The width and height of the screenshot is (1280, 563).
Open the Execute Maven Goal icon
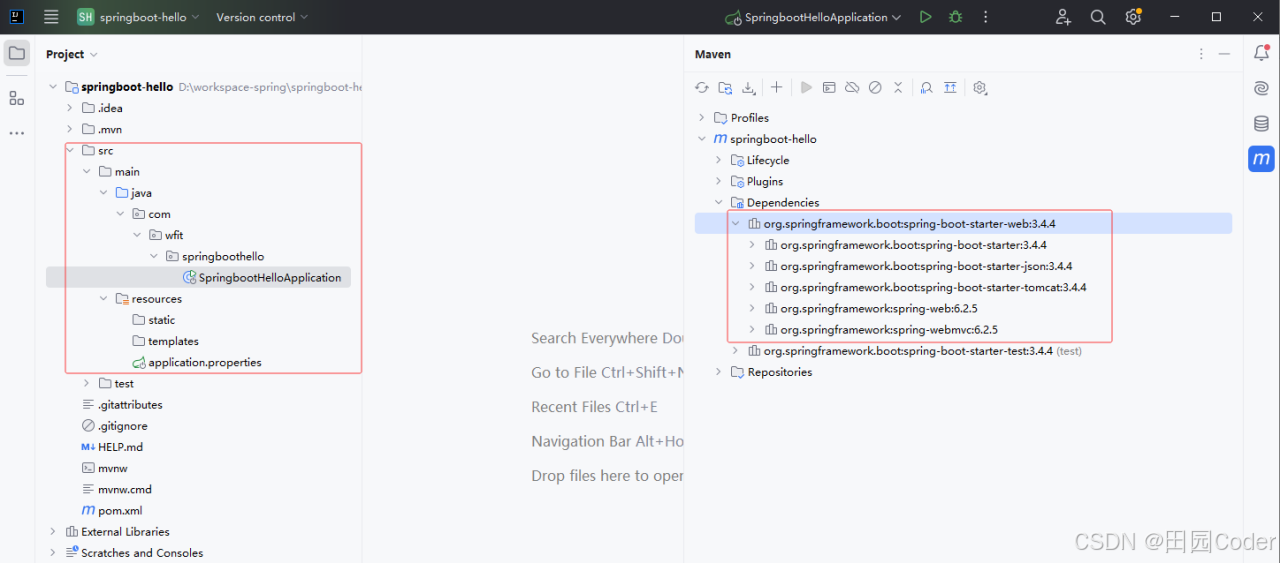[829, 88]
